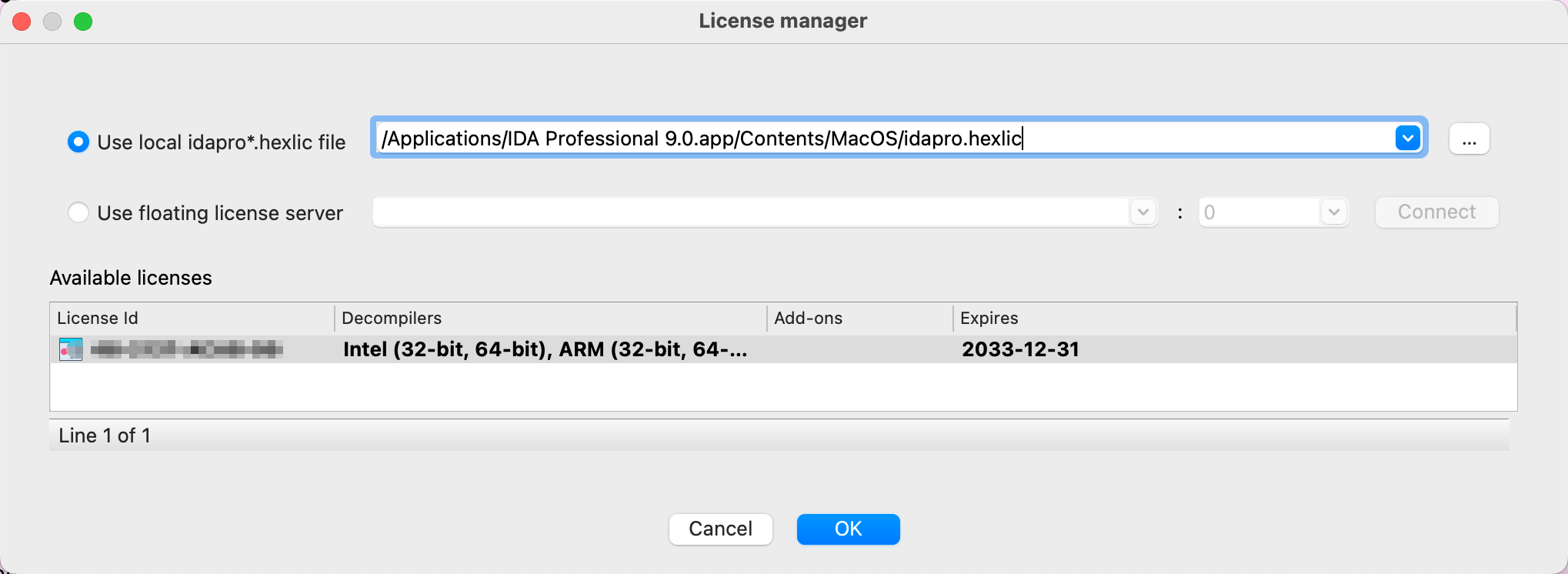The image size is (1568, 574).
Task: Click the disabled Connect button
Action: (1436, 212)
